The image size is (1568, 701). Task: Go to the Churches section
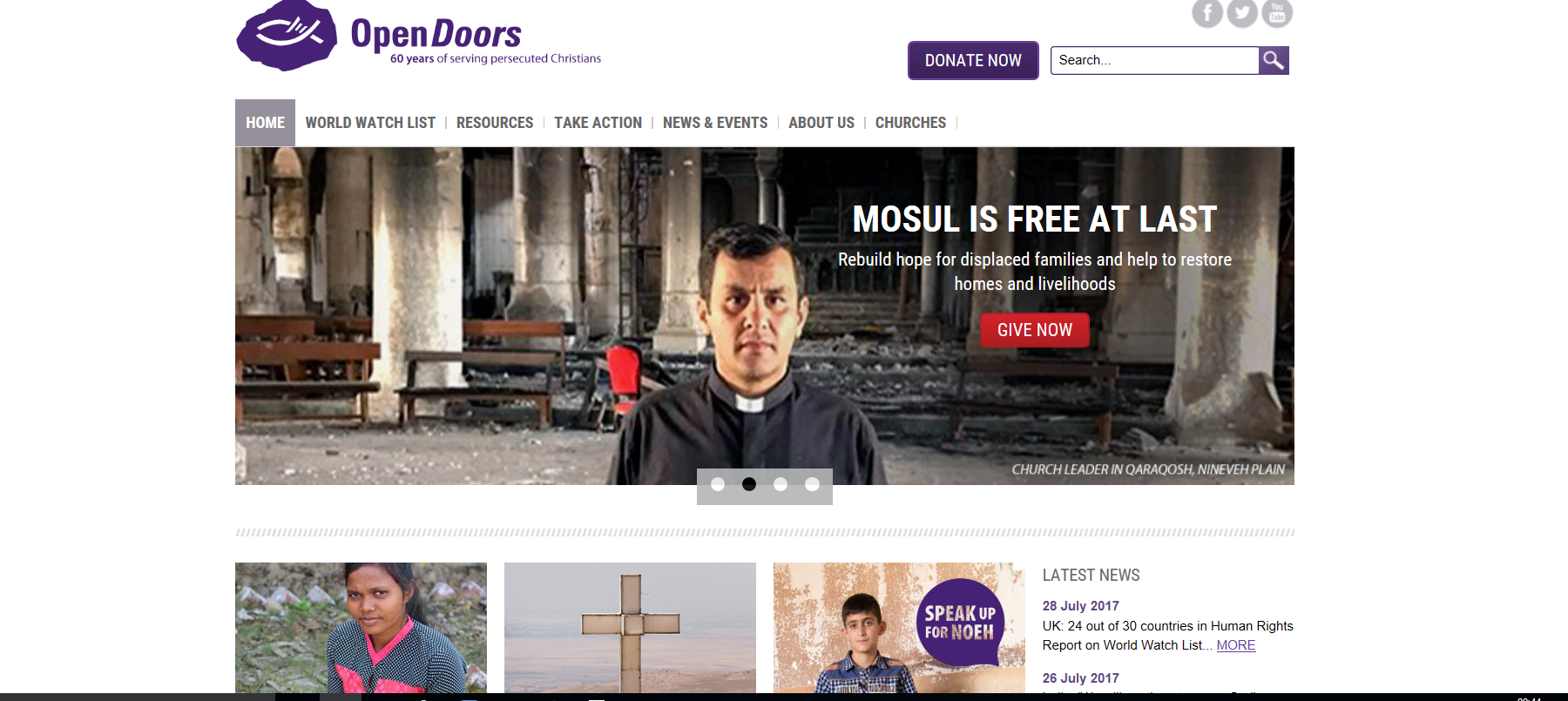910,123
